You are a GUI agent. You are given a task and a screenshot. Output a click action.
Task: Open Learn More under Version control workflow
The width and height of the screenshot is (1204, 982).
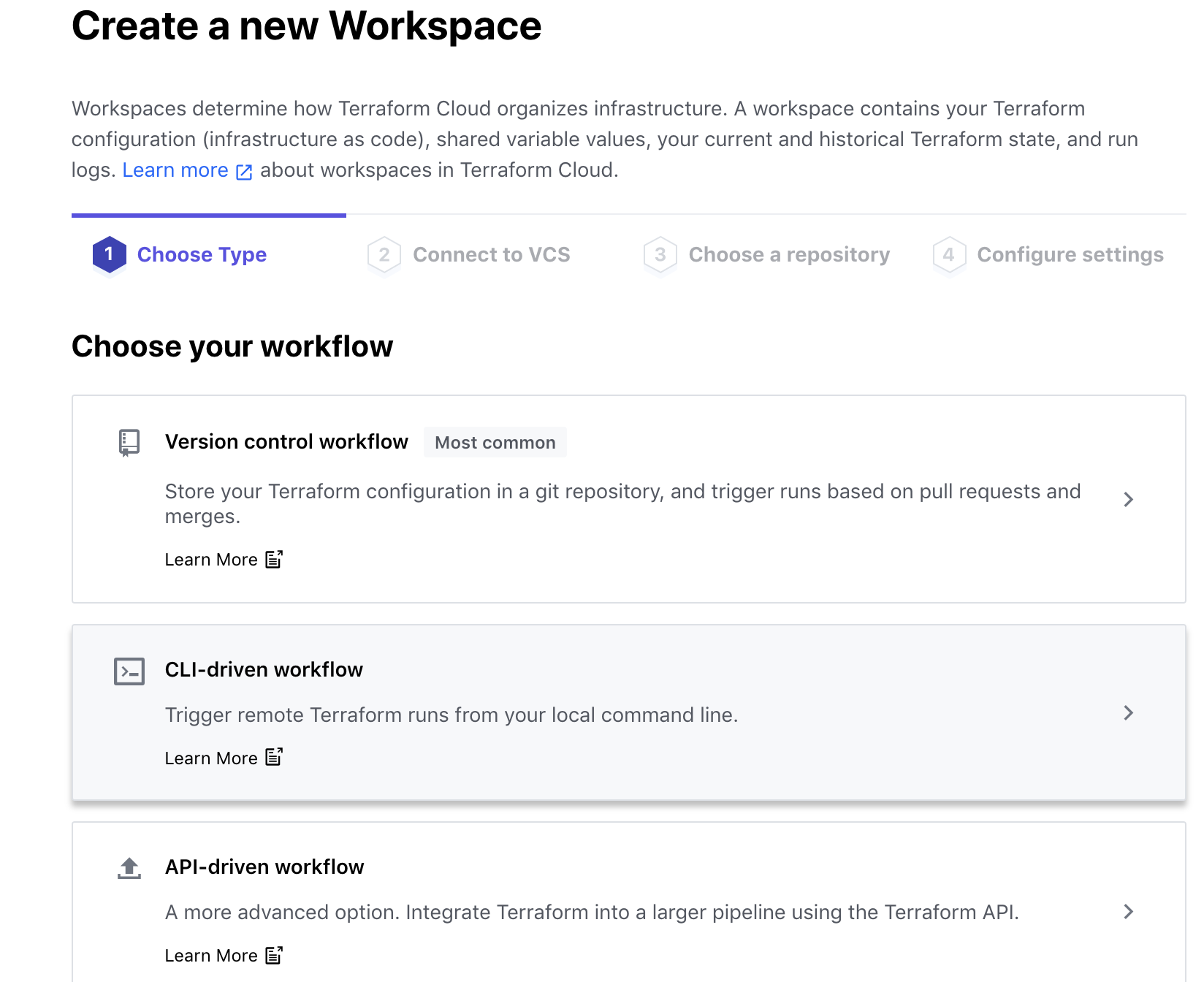(211, 560)
